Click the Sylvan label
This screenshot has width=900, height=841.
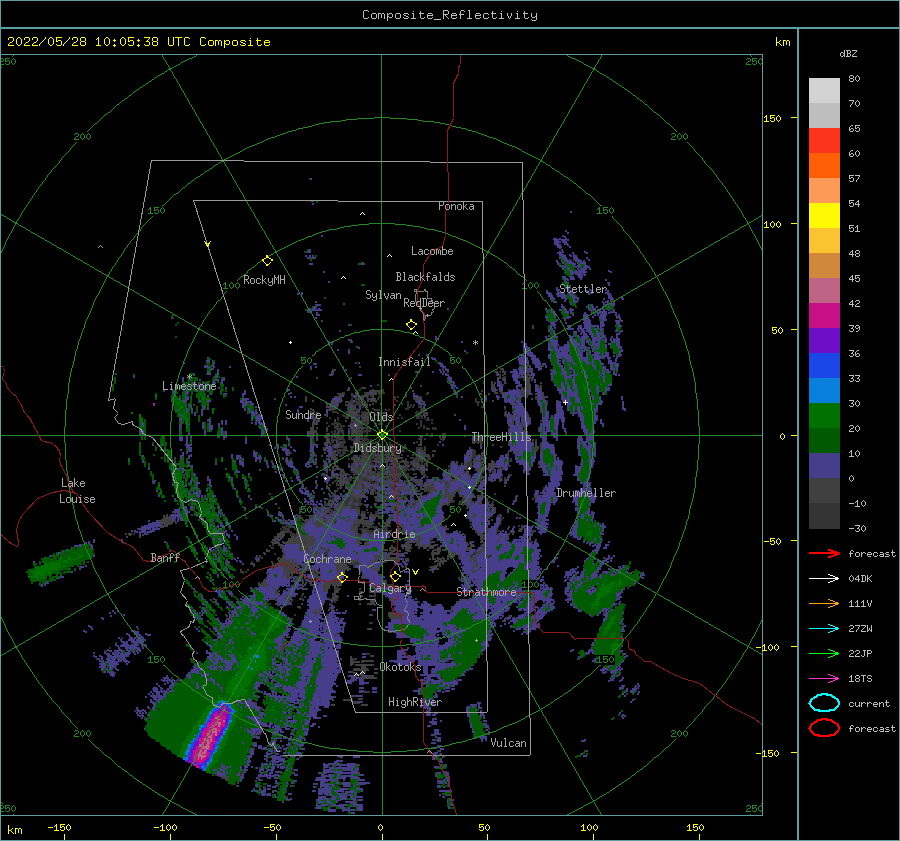[383, 295]
